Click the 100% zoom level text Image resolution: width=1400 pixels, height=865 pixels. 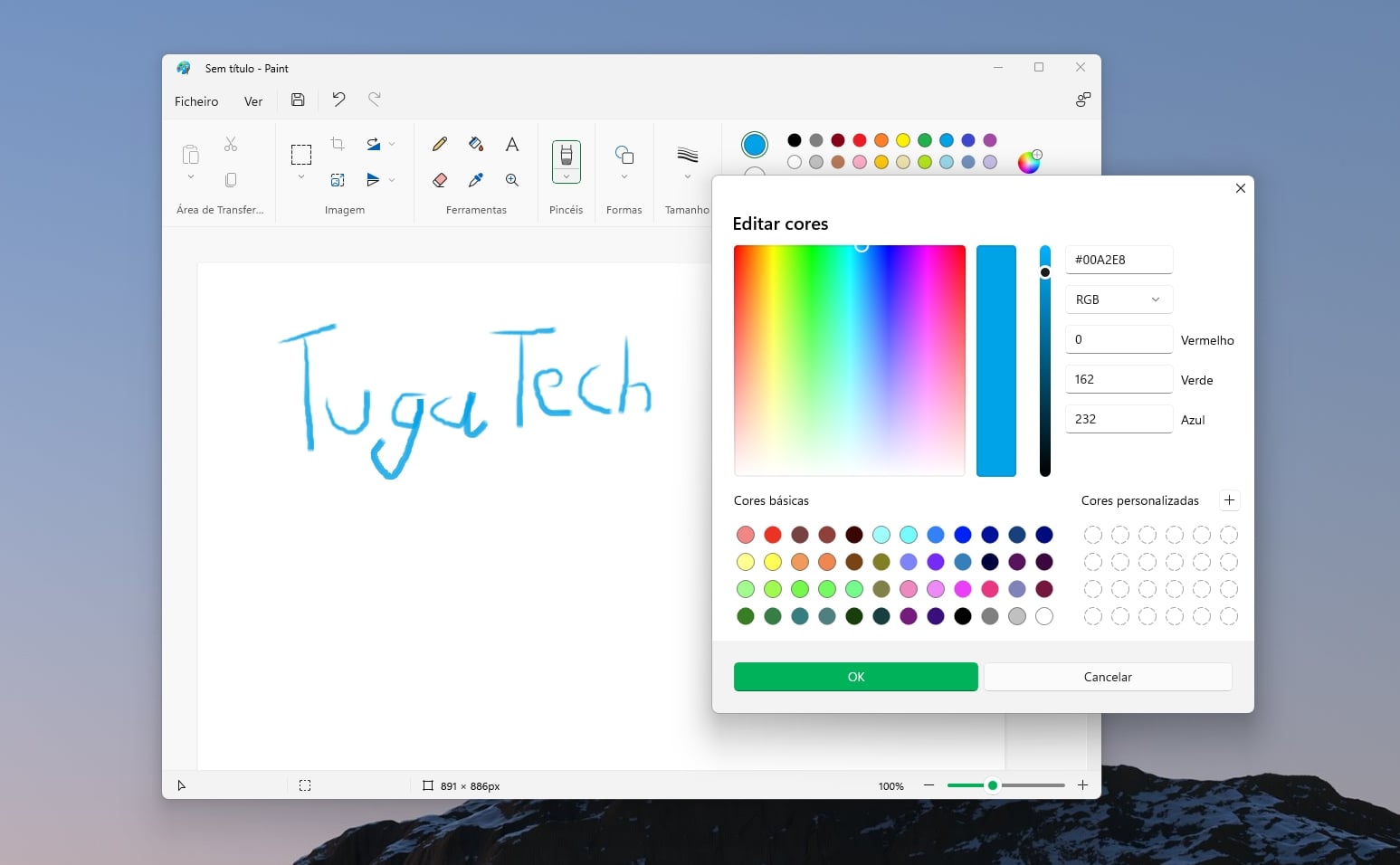pyautogui.click(x=891, y=786)
